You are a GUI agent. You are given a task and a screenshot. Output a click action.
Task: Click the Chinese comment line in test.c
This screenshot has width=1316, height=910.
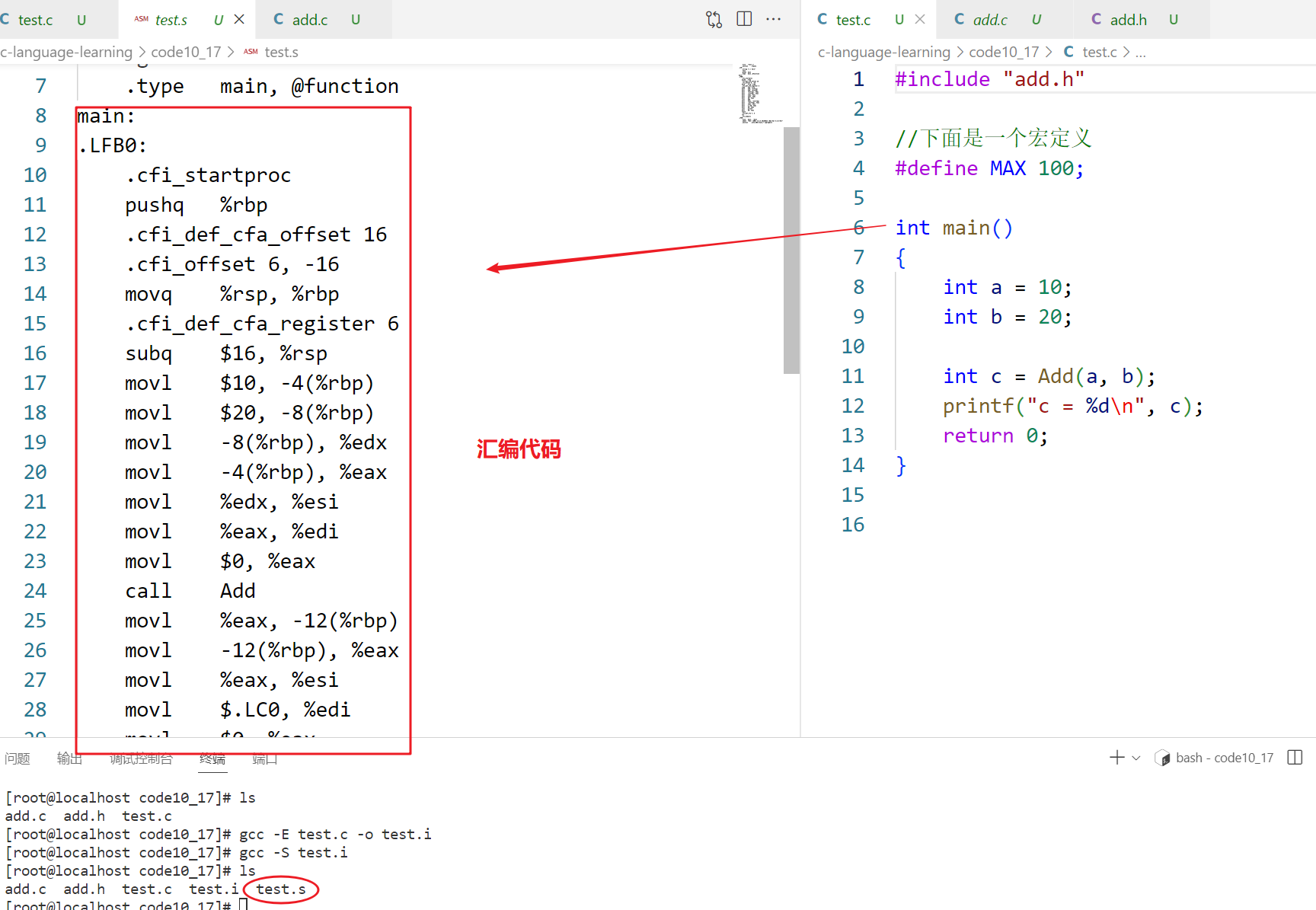[993, 139]
